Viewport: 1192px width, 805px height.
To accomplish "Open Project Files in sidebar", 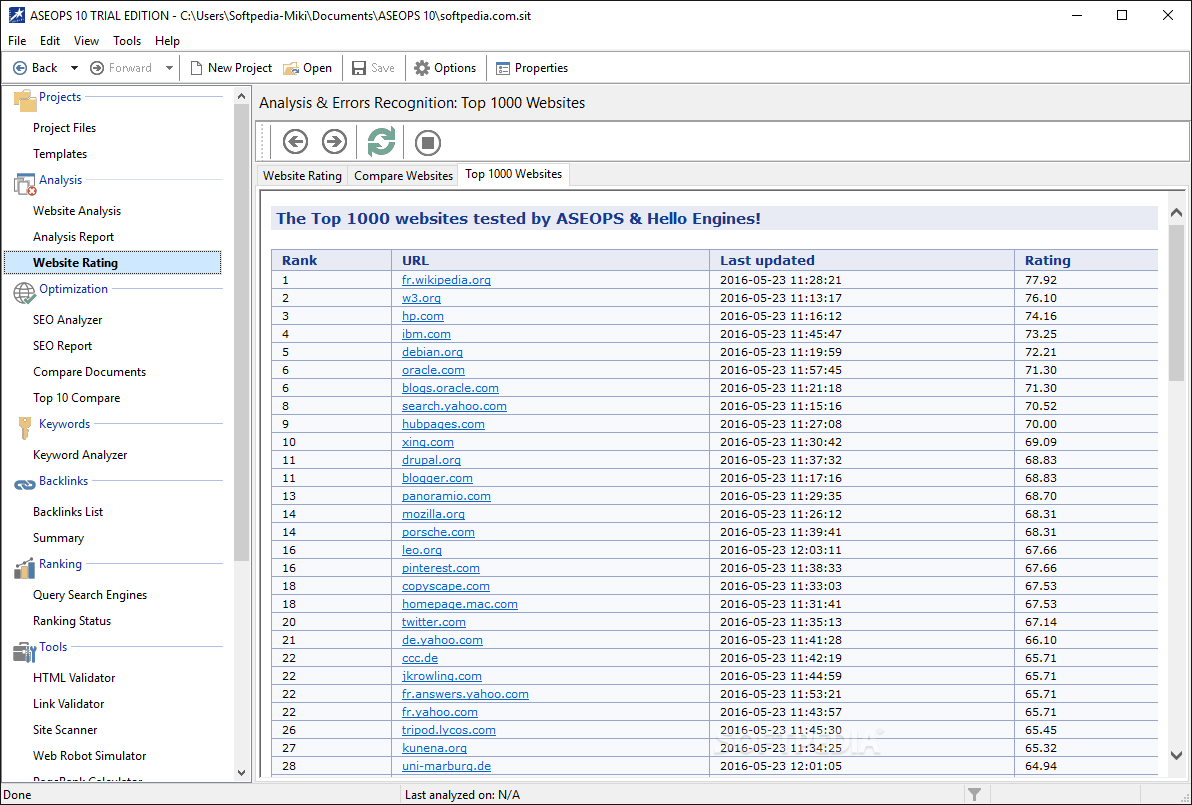I will [65, 128].
